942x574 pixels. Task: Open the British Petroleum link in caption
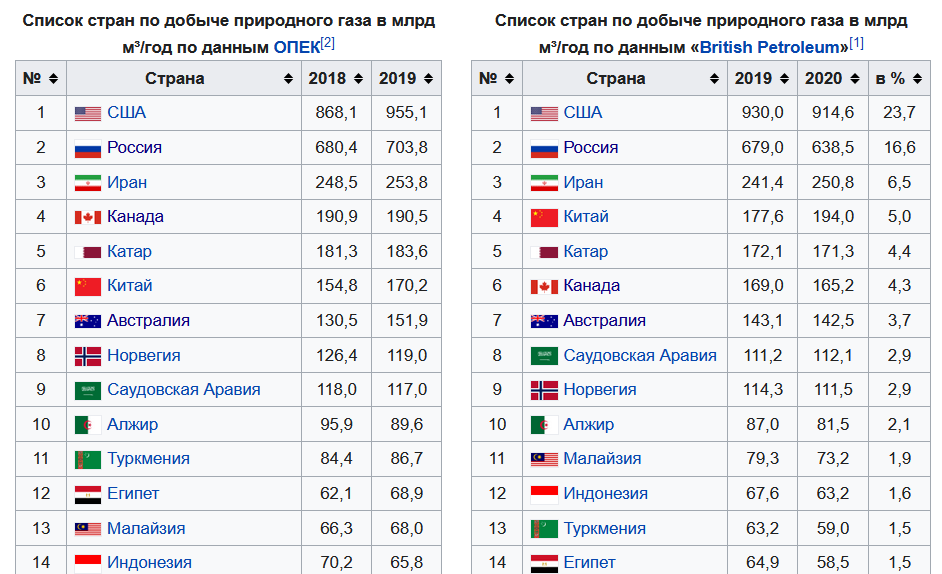click(x=770, y=47)
